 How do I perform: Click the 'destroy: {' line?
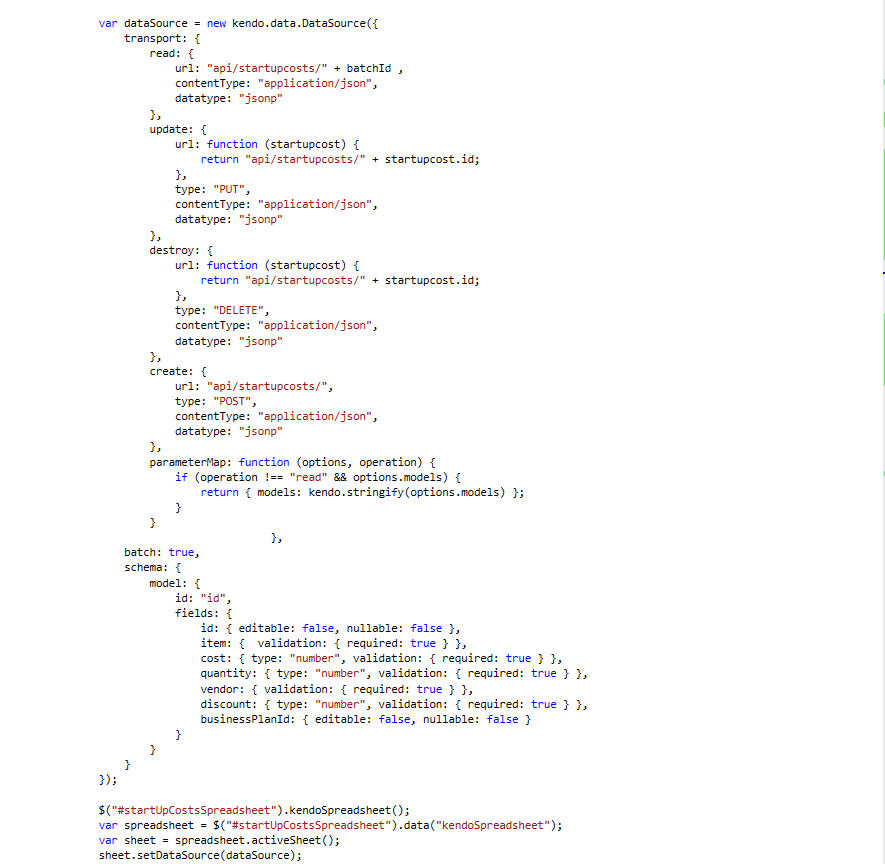coord(181,250)
